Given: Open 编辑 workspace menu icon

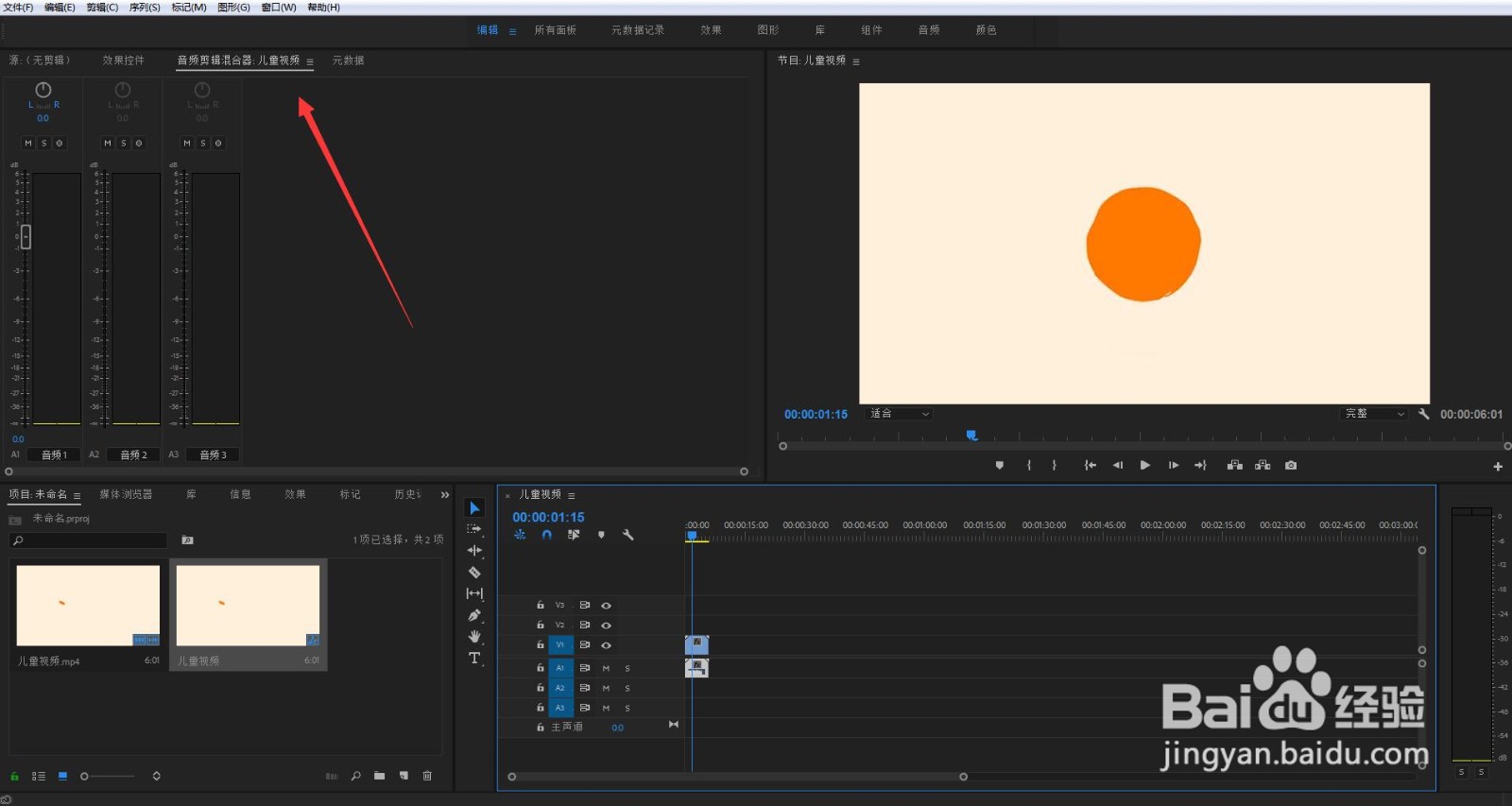Looking at the screenshot, I should pyautogui.click(x=513, y=31).
